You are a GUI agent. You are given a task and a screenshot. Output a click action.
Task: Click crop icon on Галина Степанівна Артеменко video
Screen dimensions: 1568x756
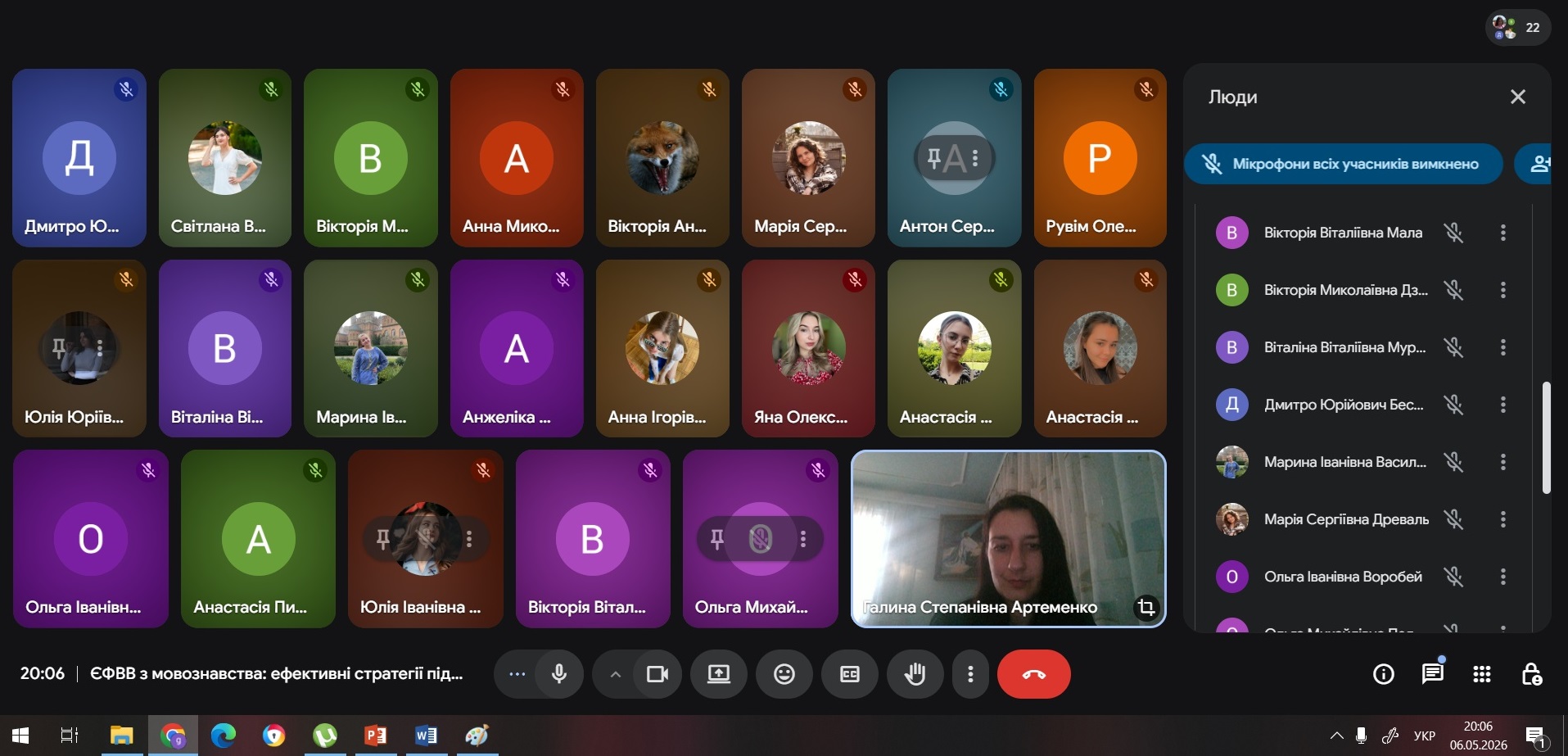click(x=1146, y=607)
